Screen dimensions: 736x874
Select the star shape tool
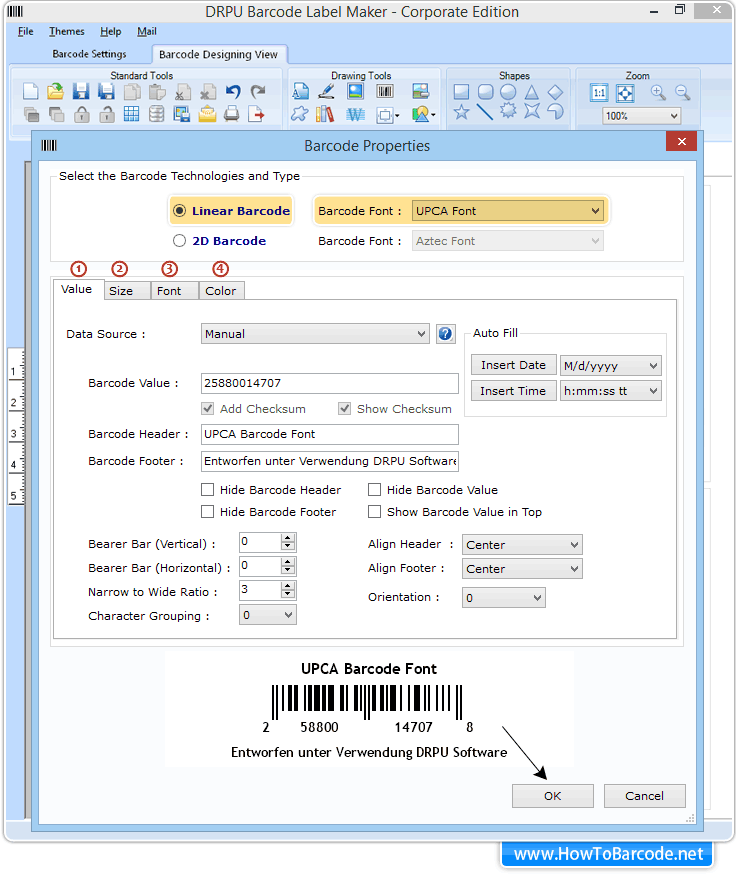461,113
